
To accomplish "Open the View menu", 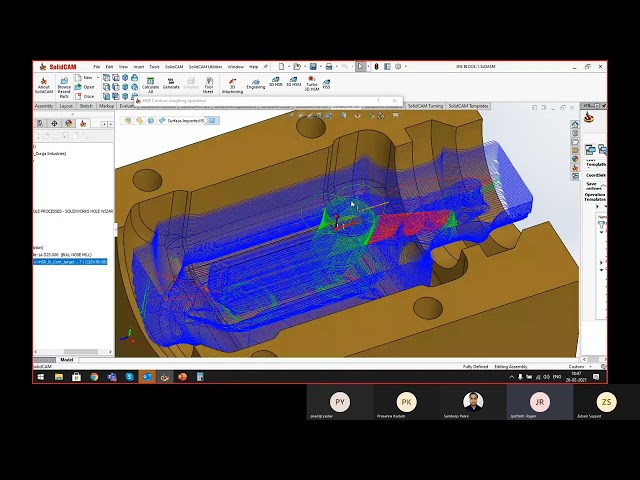I will [123, 67].
